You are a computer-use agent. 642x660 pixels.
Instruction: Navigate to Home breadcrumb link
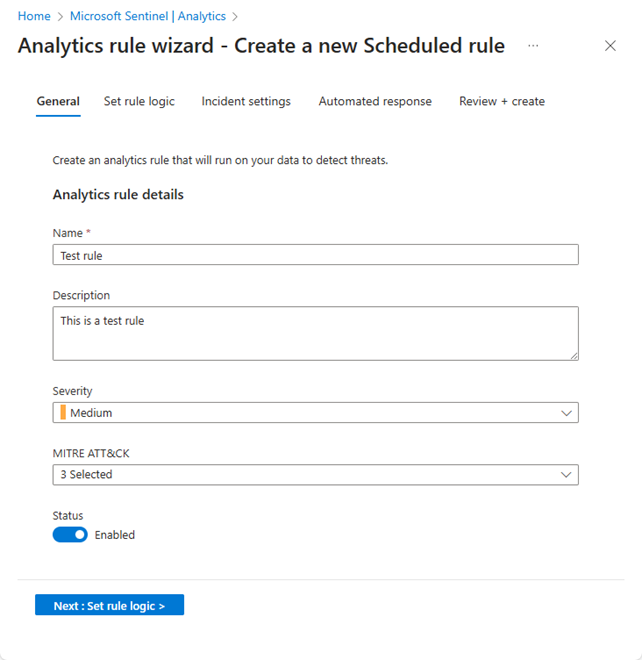[x=34, y=17]
